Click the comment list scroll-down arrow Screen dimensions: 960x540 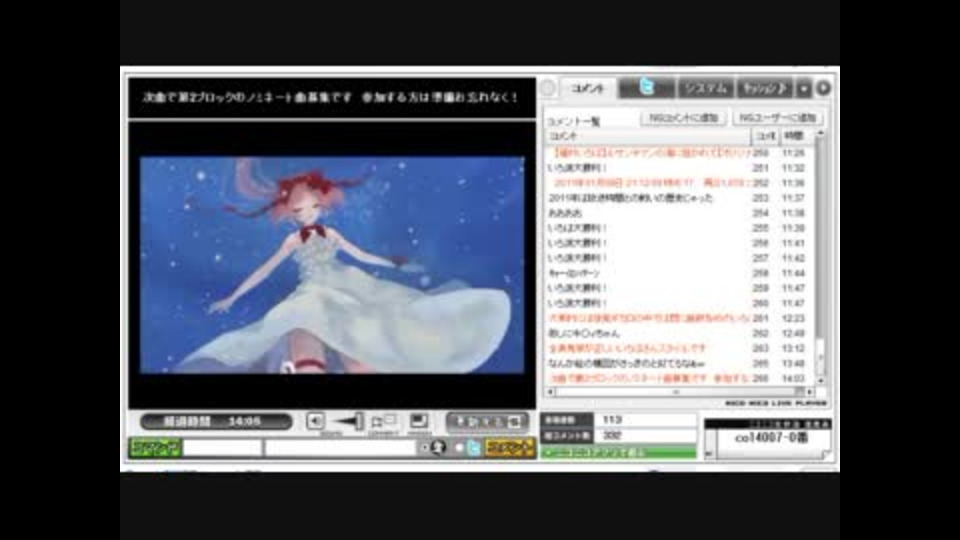coord(820,380)
